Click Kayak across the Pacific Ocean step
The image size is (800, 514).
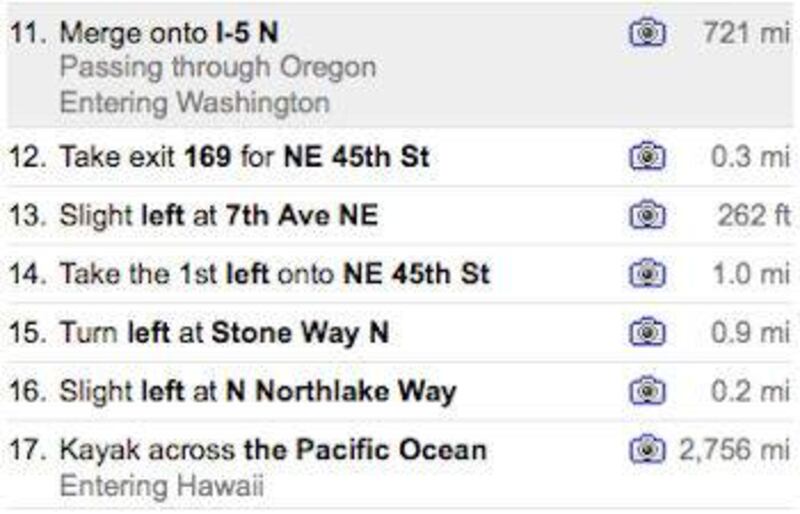[272, 448]
